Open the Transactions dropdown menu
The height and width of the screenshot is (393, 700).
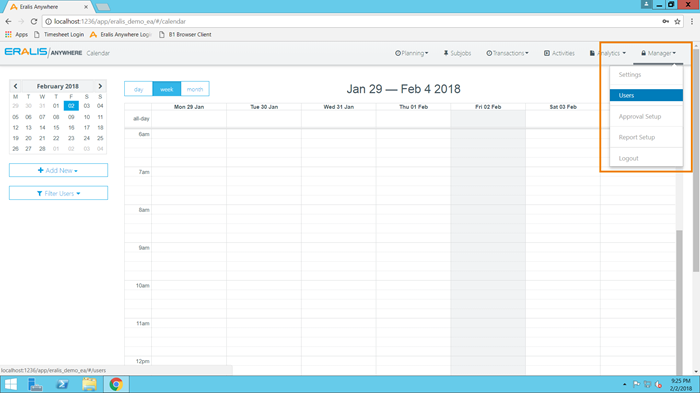pyautogui.click(x=507, y=53)
